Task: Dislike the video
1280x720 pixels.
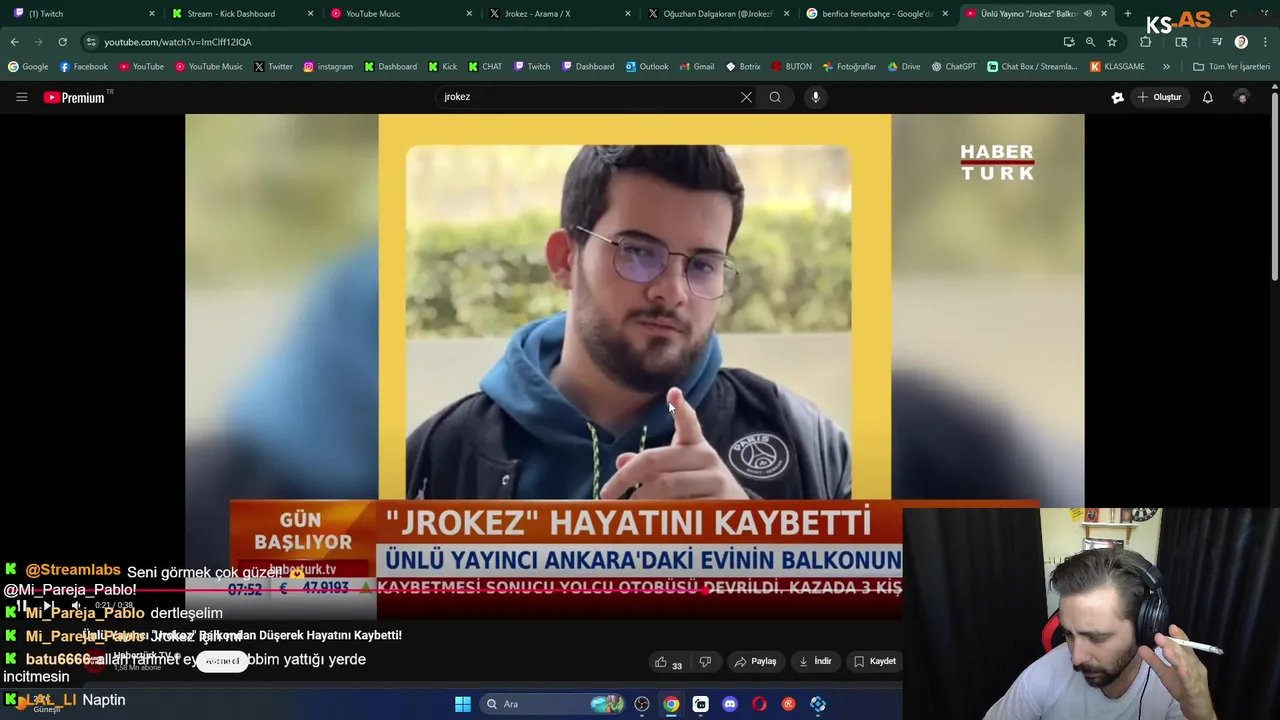Action: pyautogui.click(x=705, y=662)
